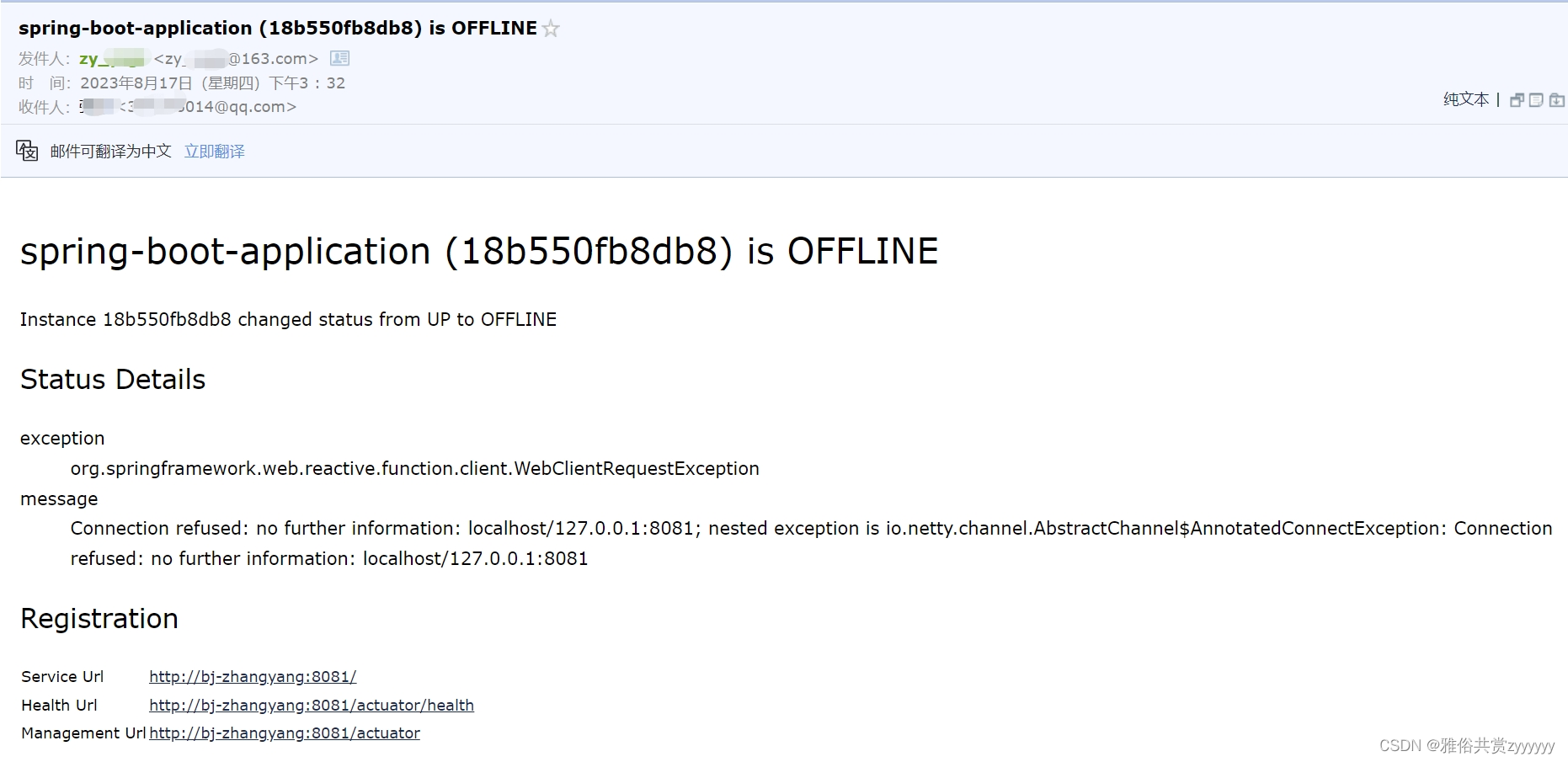Click the 'Service Url' label

[x=62, y=677]
